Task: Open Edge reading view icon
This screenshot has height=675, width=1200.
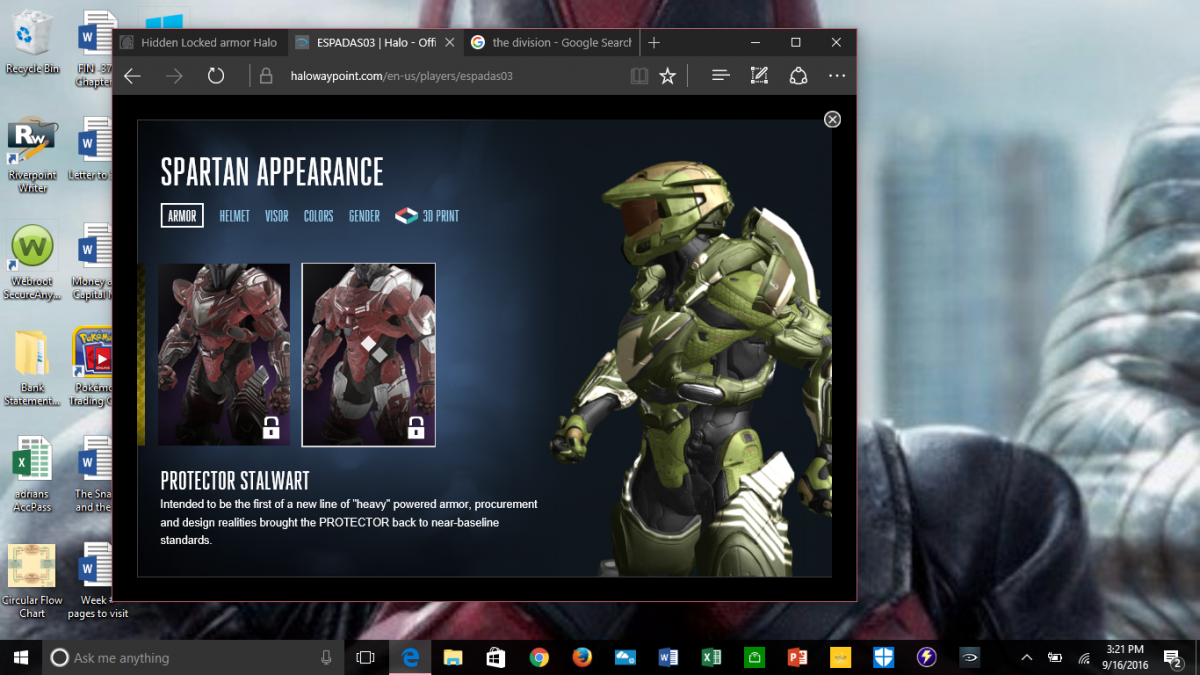Action: click(x=639, y=76)
